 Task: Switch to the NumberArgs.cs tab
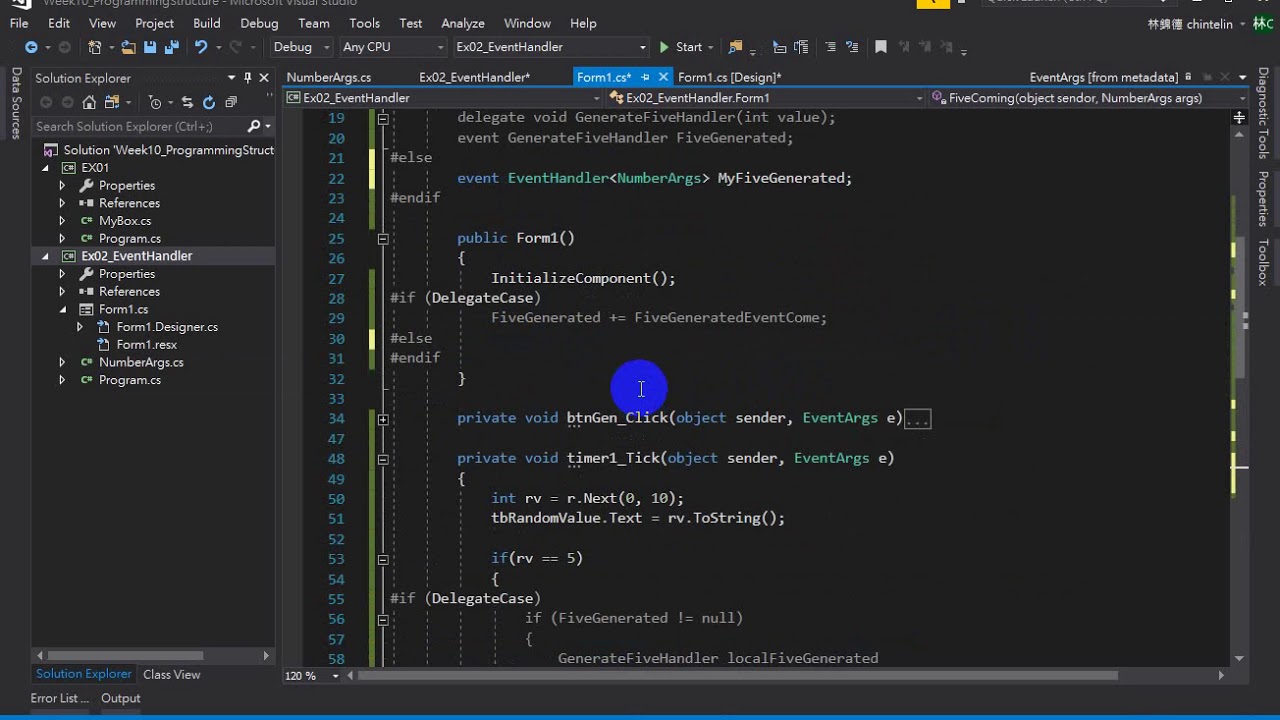coord(329,77)
